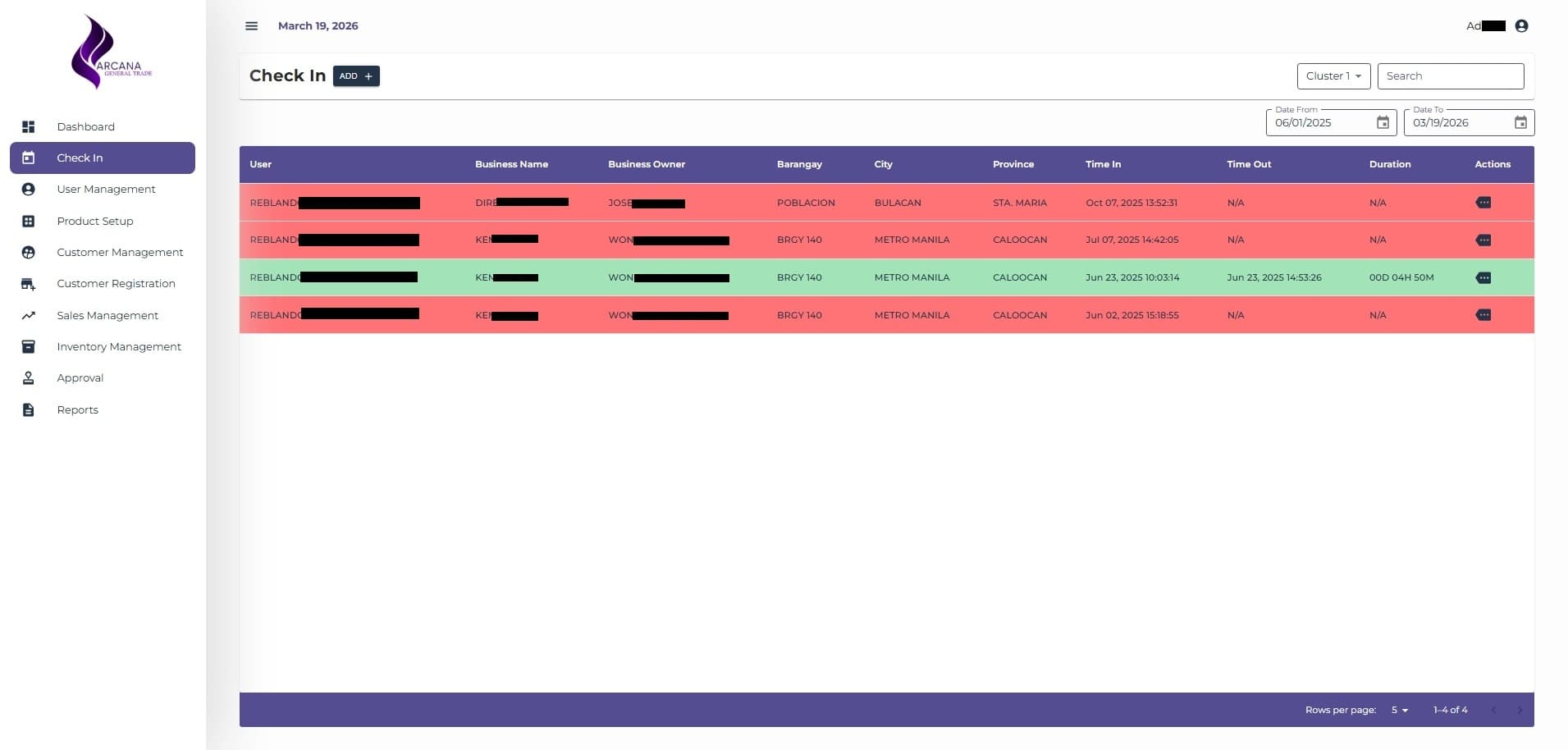Change the rows per page dropdown

[x=1399, y=710]
